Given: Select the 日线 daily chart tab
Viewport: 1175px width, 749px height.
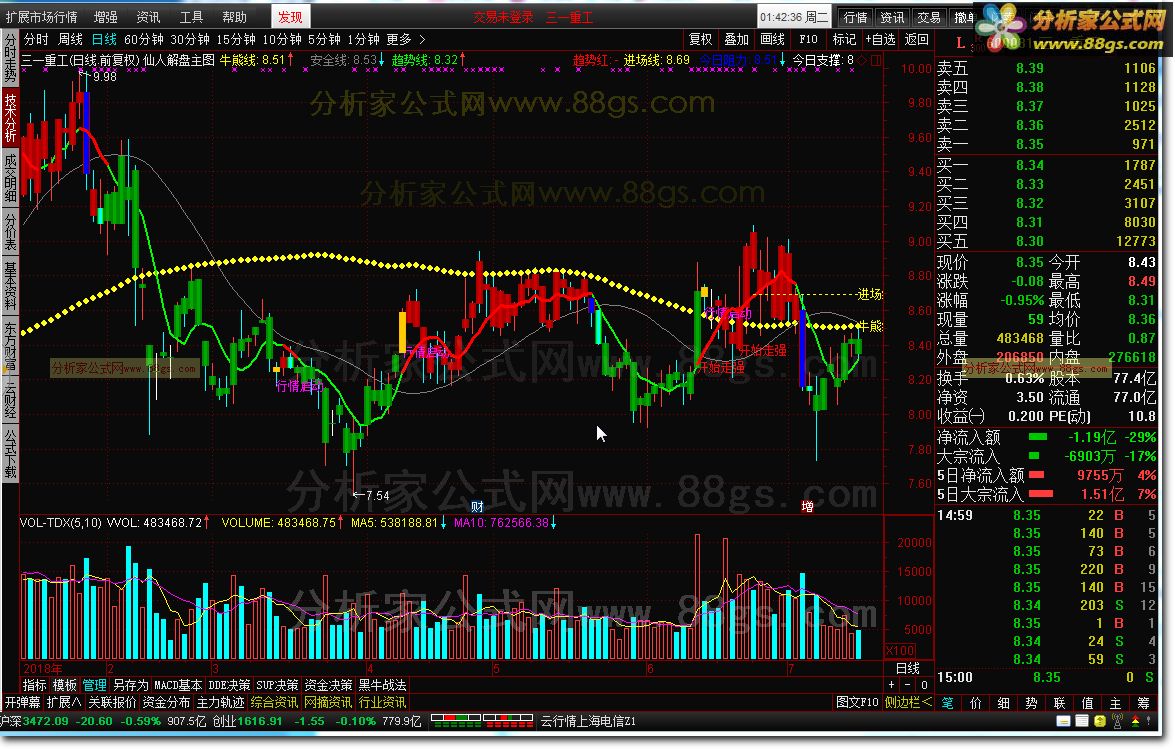Looking at the screenshot, I should click(104, 39).
